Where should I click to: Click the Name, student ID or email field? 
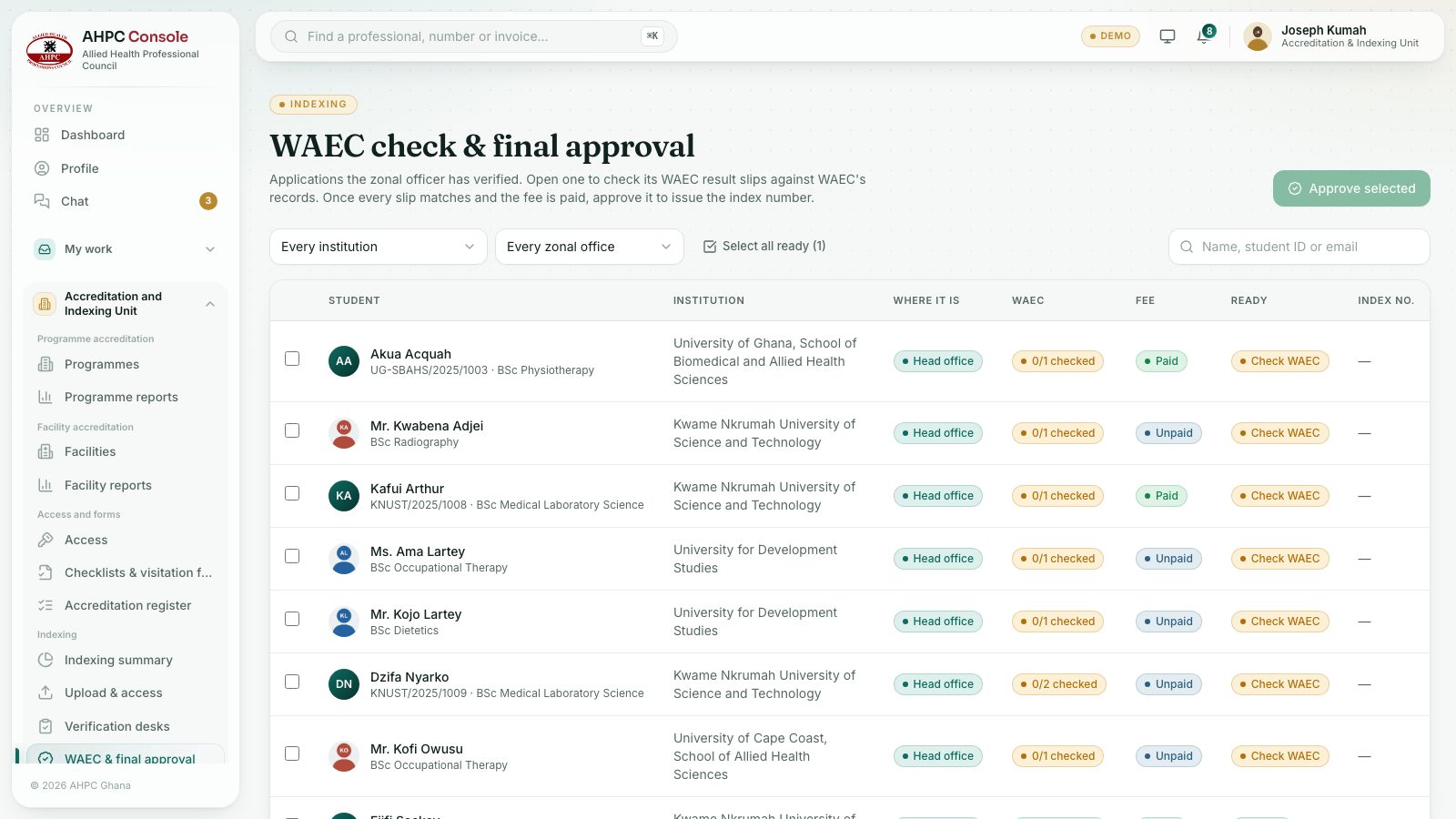click(1299, 247)
